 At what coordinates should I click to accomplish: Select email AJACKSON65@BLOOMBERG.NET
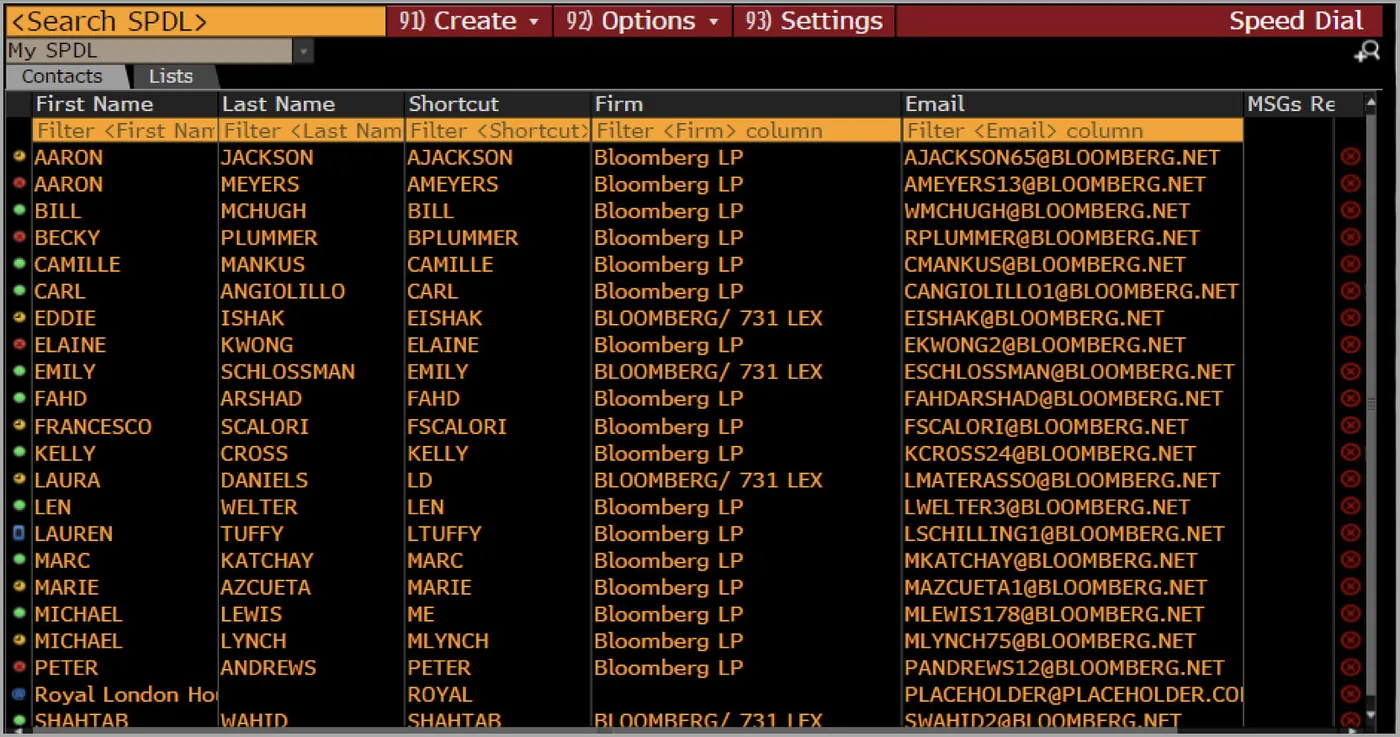pyautogui.click(x=1062, y=157)
